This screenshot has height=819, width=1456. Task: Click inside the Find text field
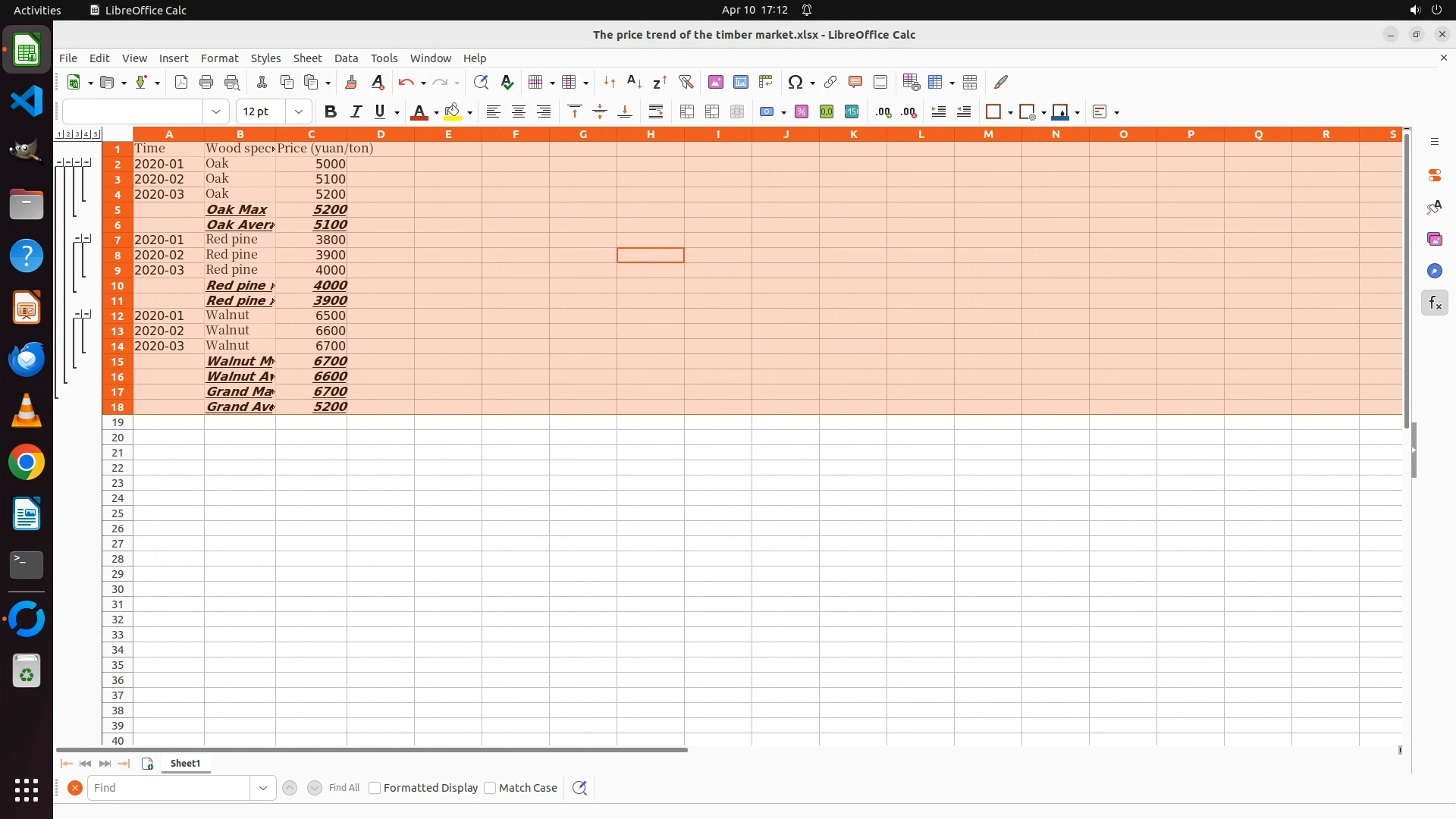168,788
